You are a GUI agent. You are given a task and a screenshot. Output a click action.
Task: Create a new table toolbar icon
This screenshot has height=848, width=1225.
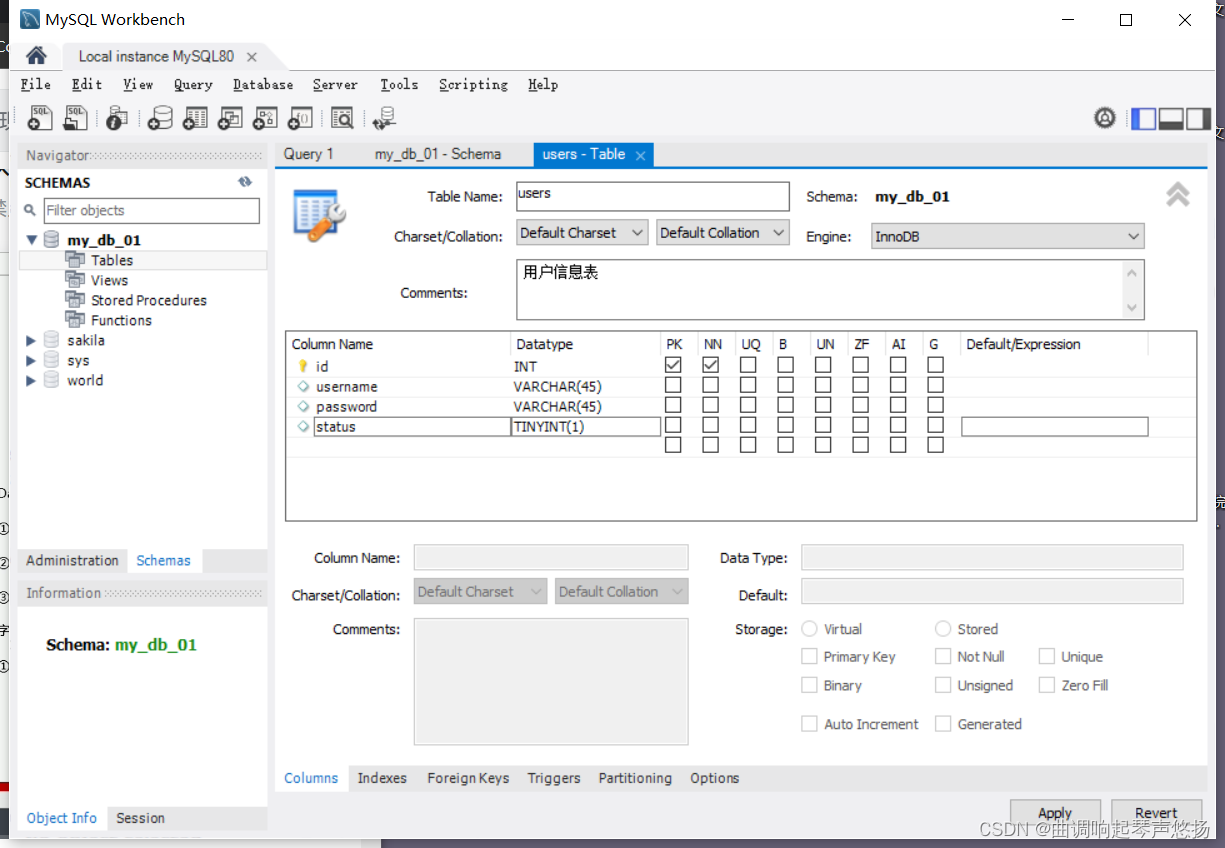tap(194, 118)
